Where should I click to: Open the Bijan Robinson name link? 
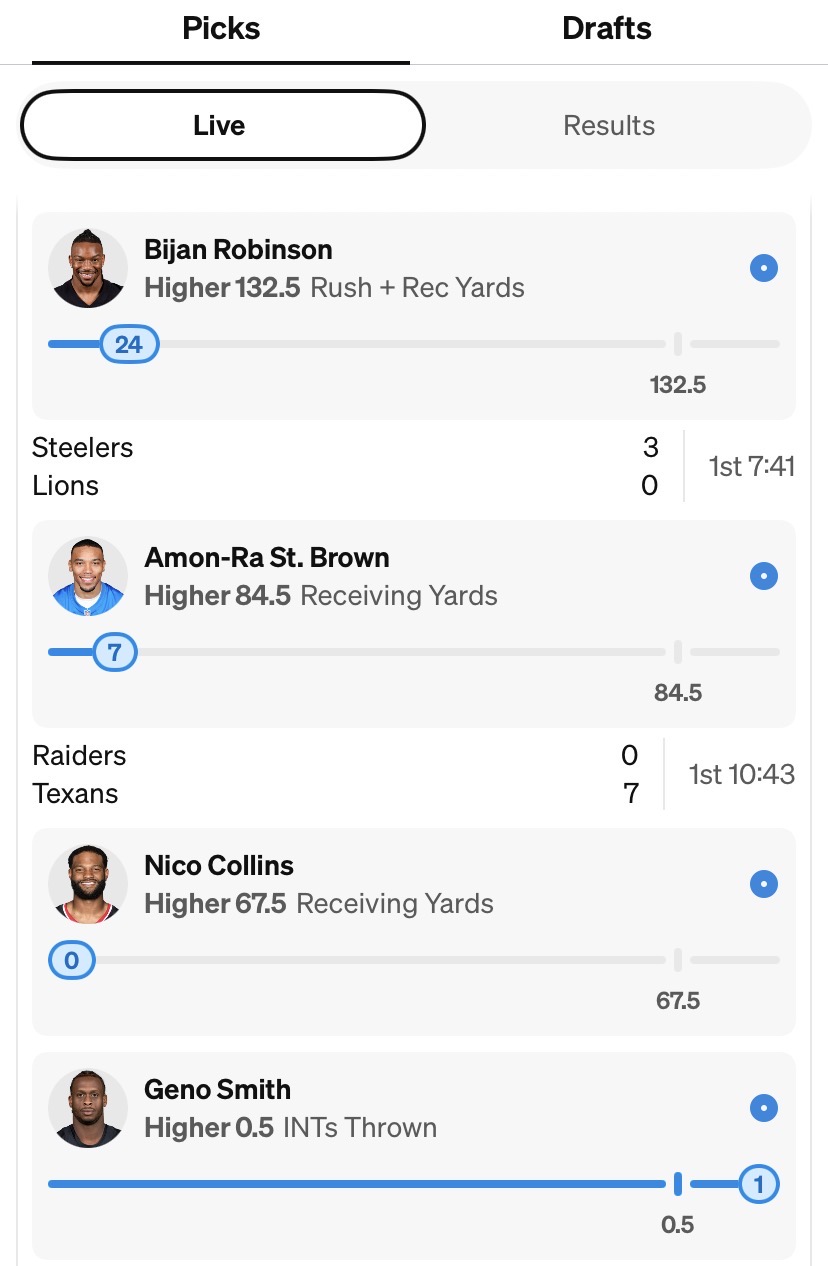point(238,250)
